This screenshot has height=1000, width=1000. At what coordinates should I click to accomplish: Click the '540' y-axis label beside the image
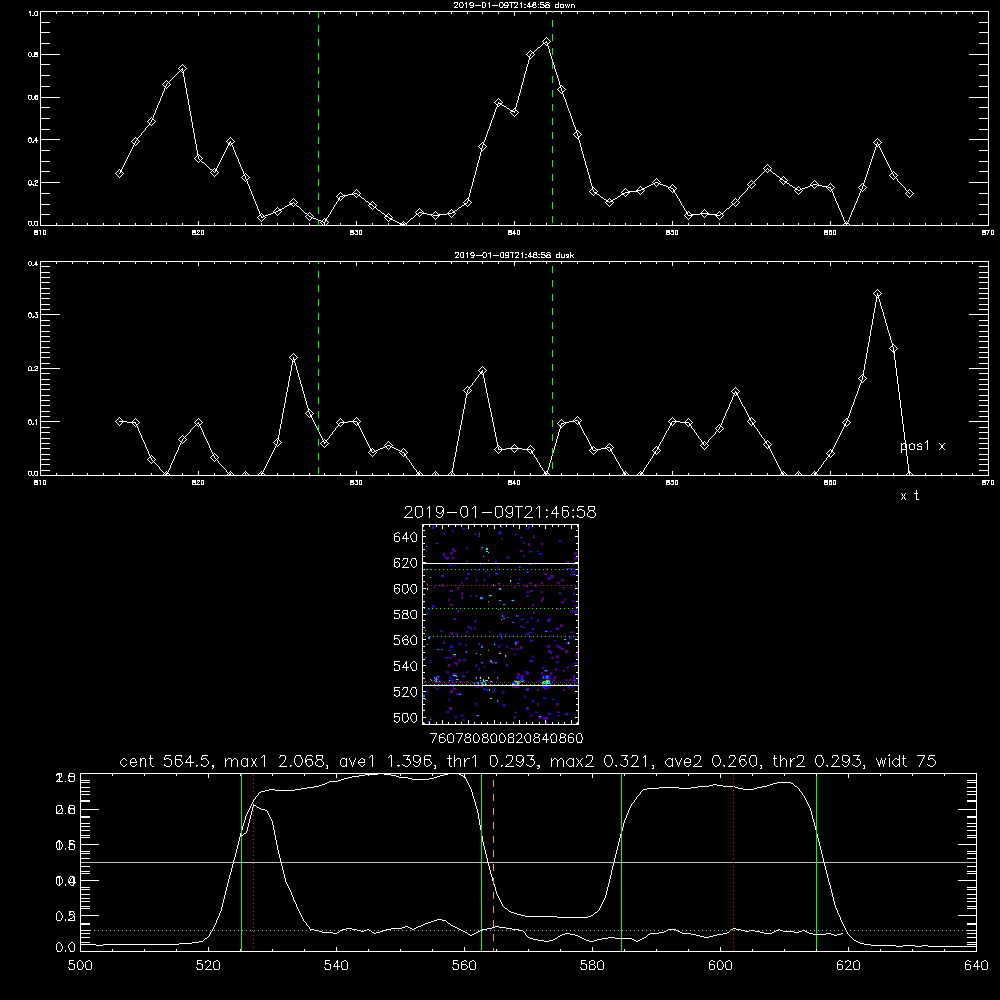coord(406,666)
